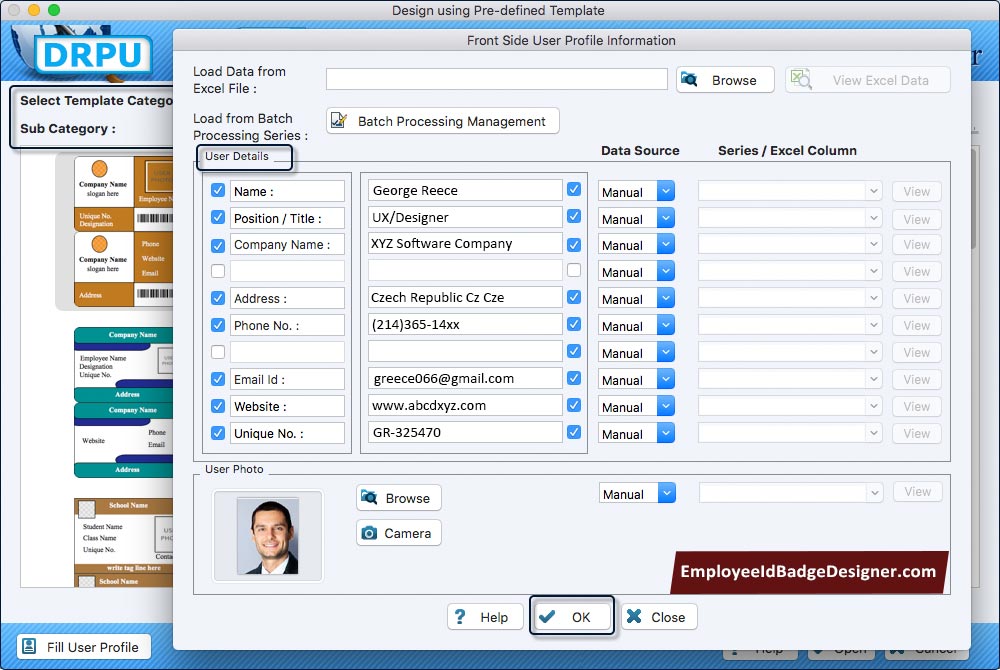Screen dimensions: 1000x670
Task: Click the Excel file path input field
Action: 497,79
